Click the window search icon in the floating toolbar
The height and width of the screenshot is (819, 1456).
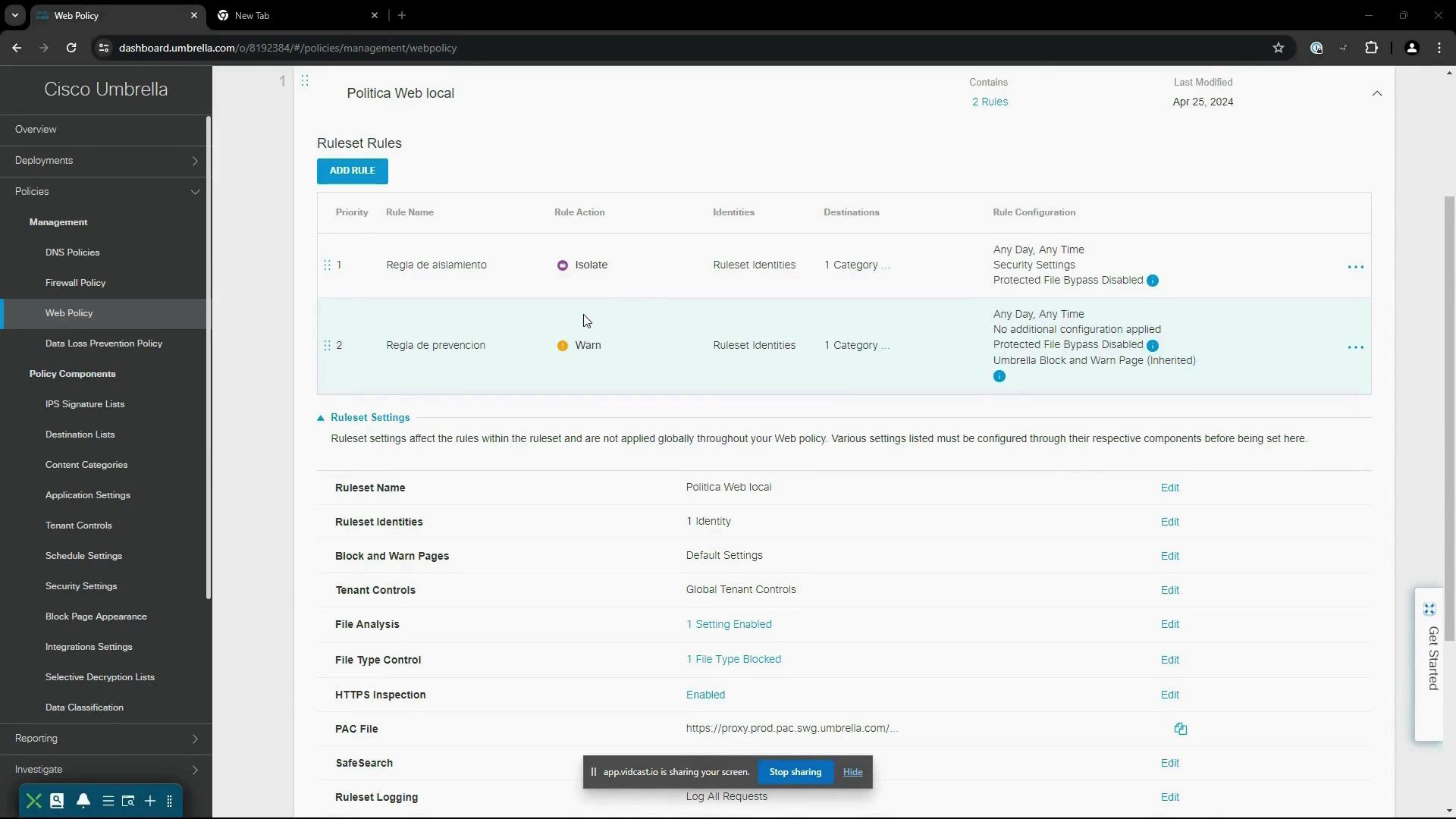pos(128,801)
